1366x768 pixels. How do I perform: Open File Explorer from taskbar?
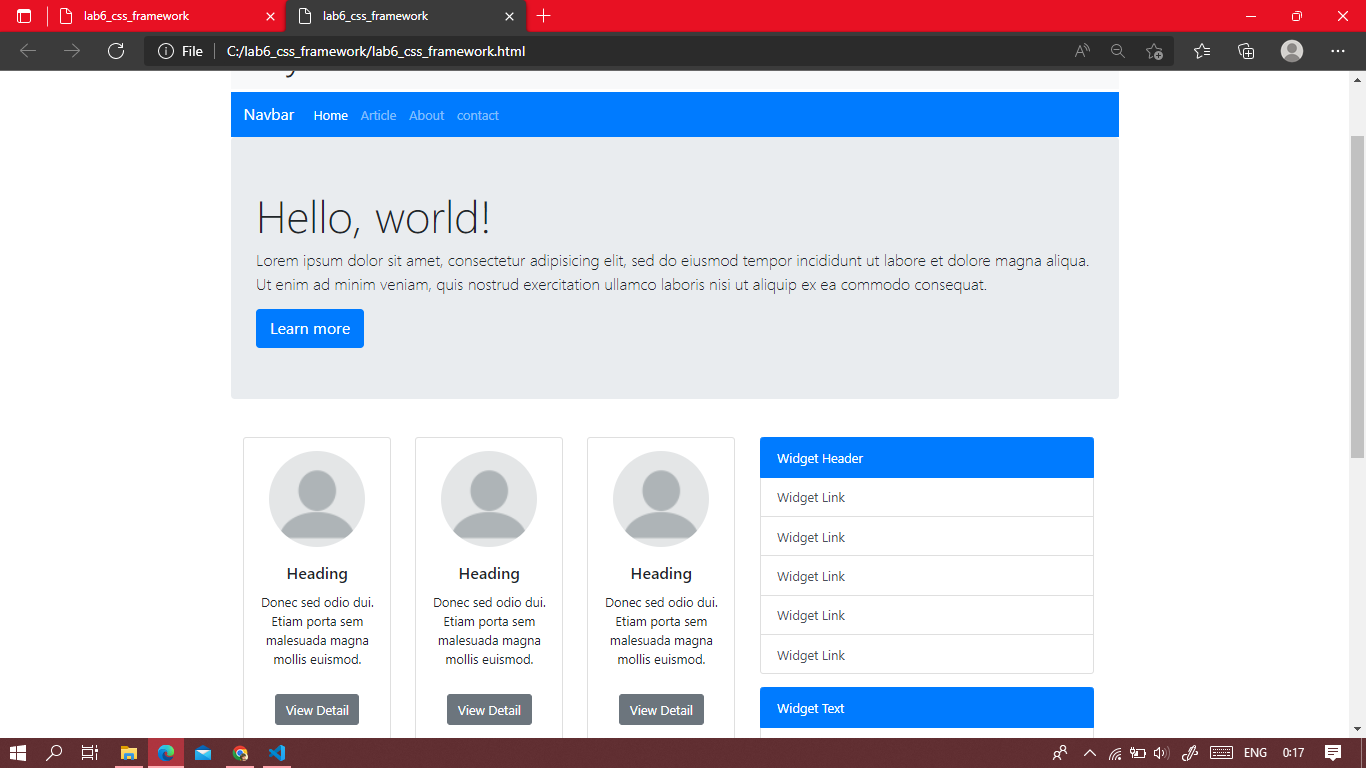click(x=129, y=753)
